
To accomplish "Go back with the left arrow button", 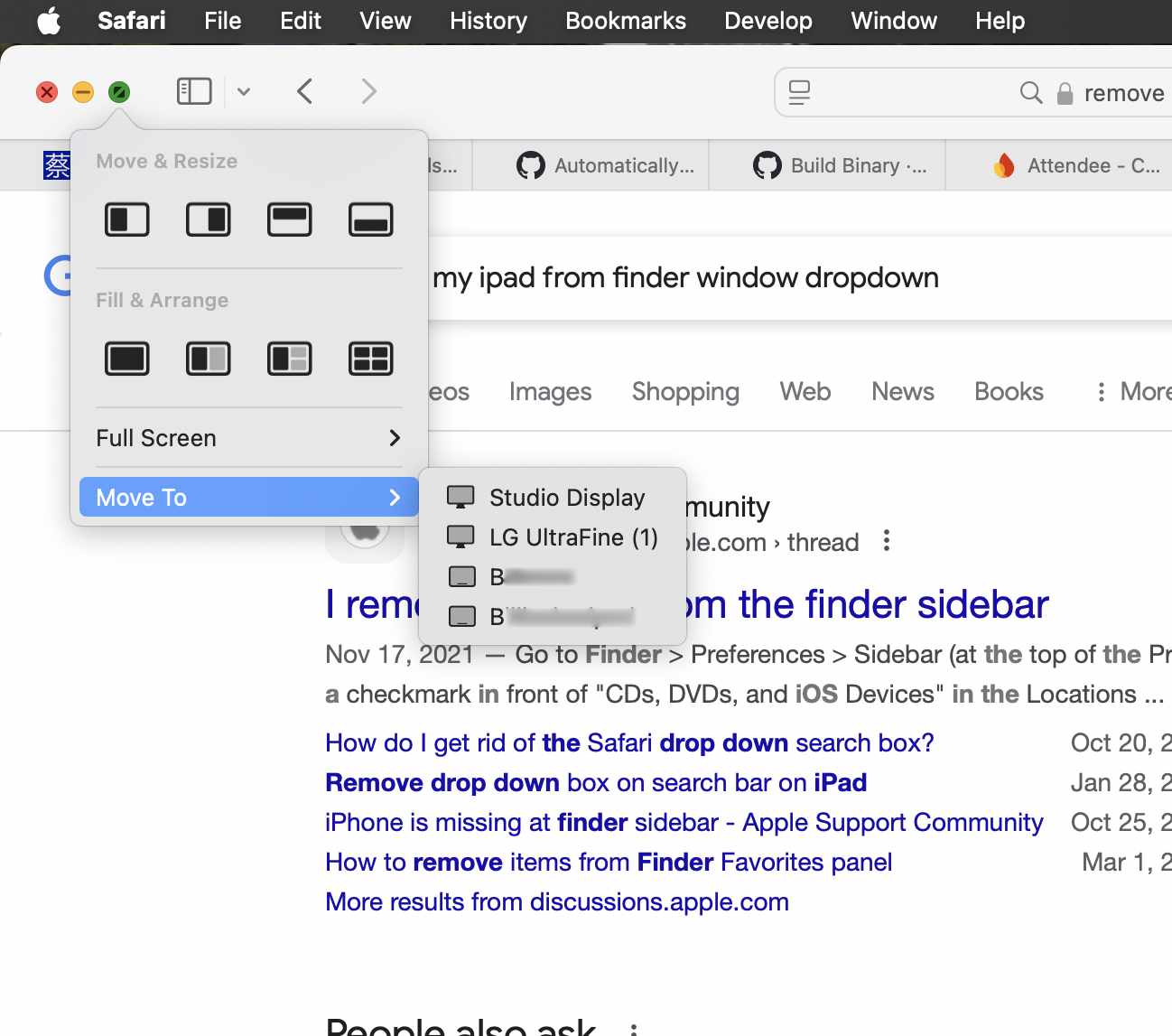I will [305, 91].
